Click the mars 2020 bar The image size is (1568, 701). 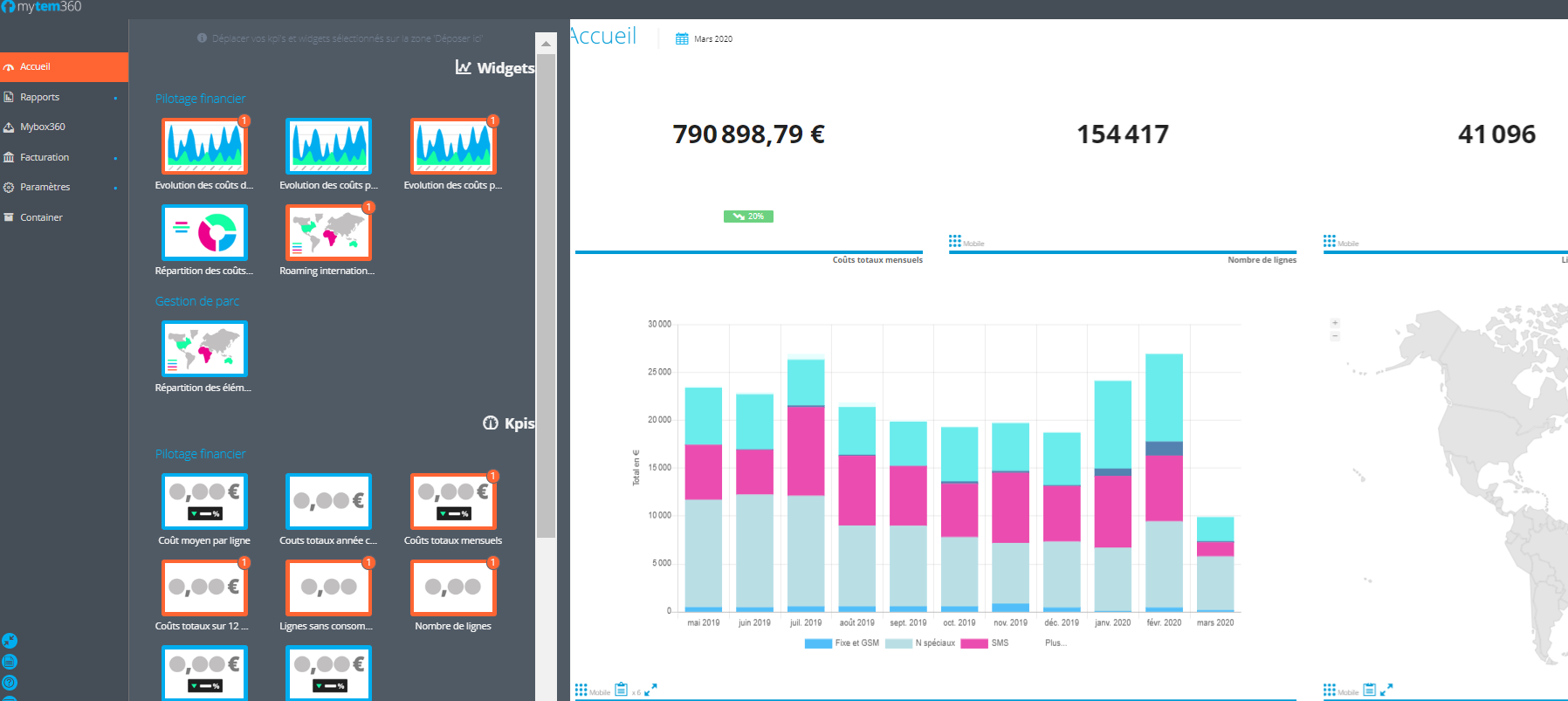1215,564
